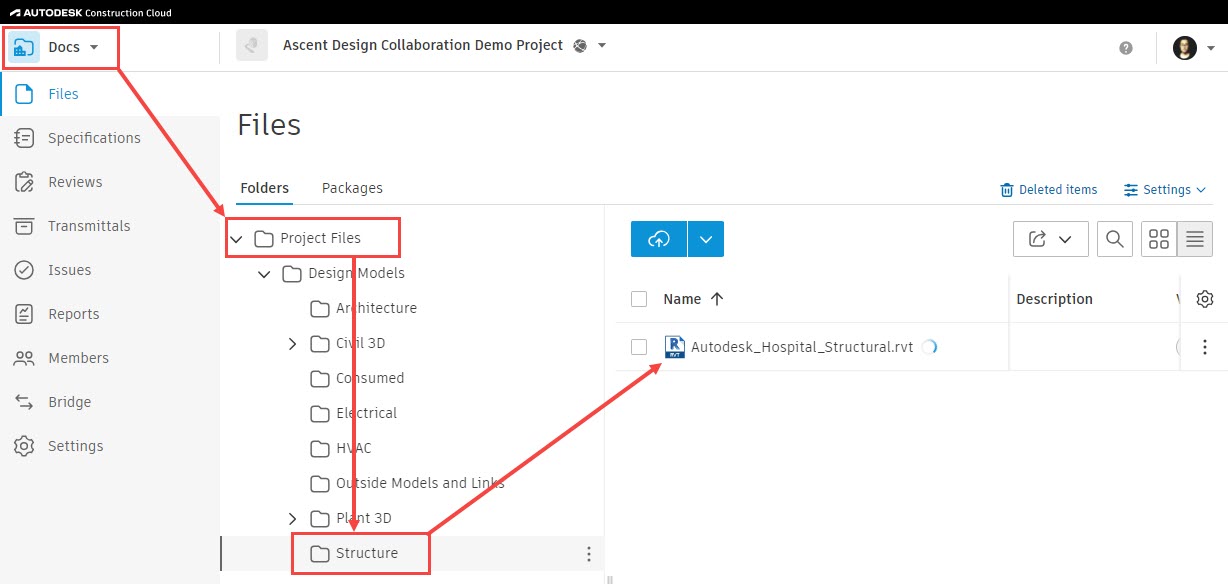1228x584 pixels.
Task: Select the Project Files folder
Action: (320, 238)
